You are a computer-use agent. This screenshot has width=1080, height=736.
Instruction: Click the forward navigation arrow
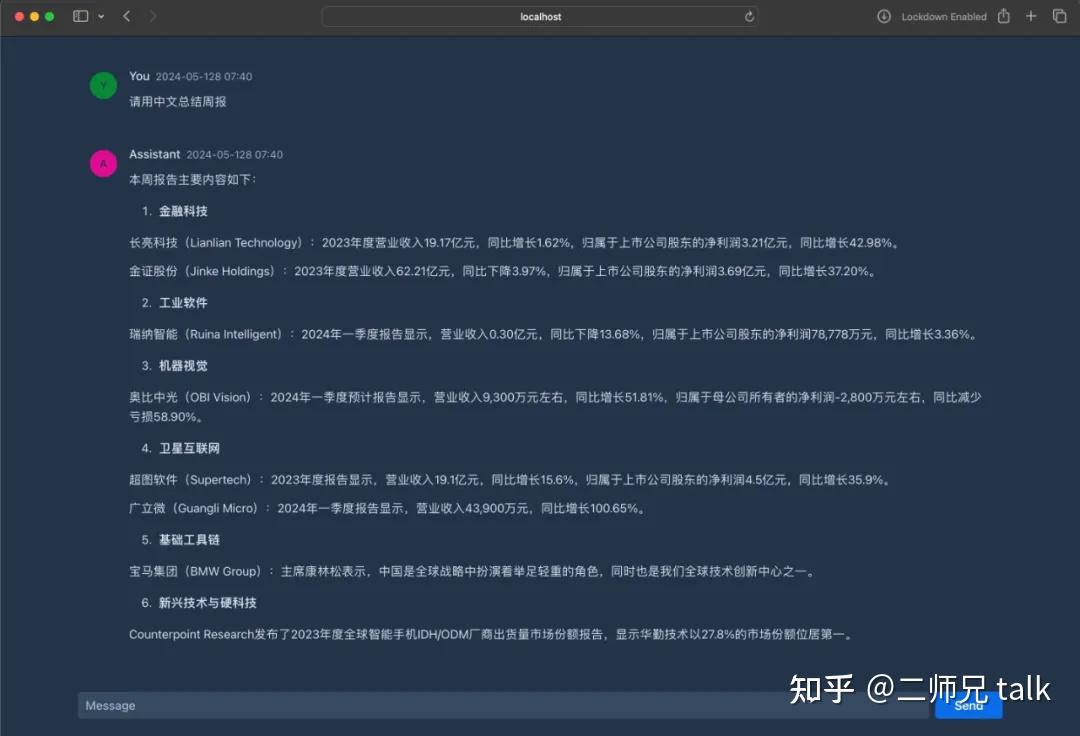pyautogui.click(x=152, y=16)
